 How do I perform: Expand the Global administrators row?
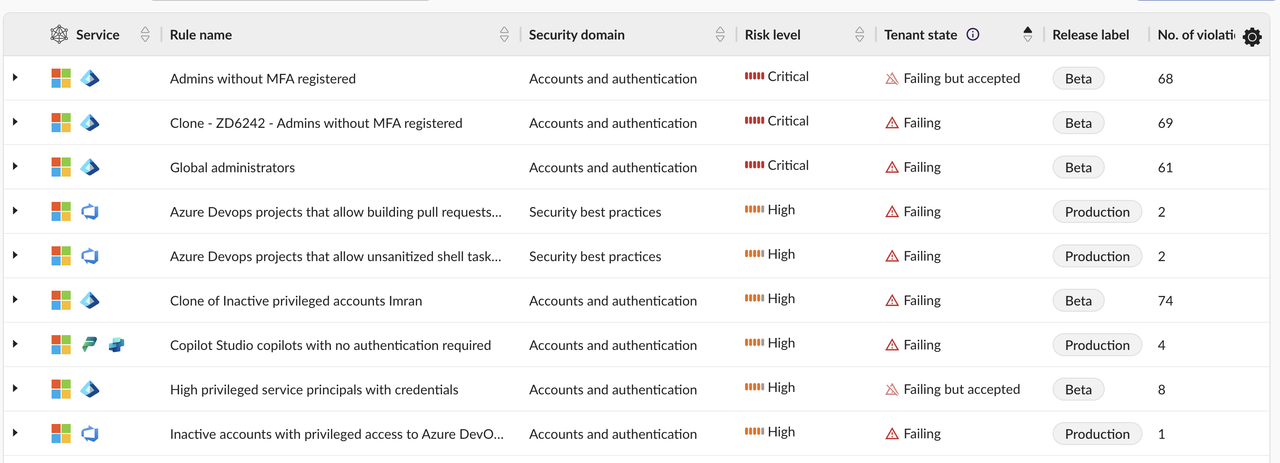point(15,167)
